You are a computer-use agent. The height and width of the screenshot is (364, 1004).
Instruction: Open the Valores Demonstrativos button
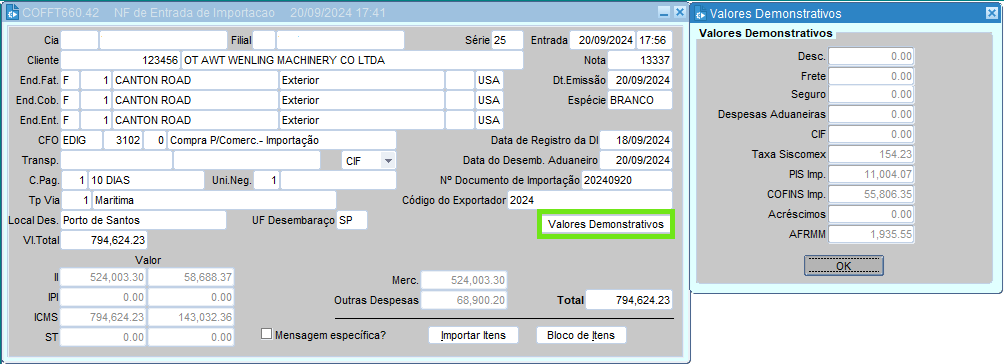tap(605, 224)
